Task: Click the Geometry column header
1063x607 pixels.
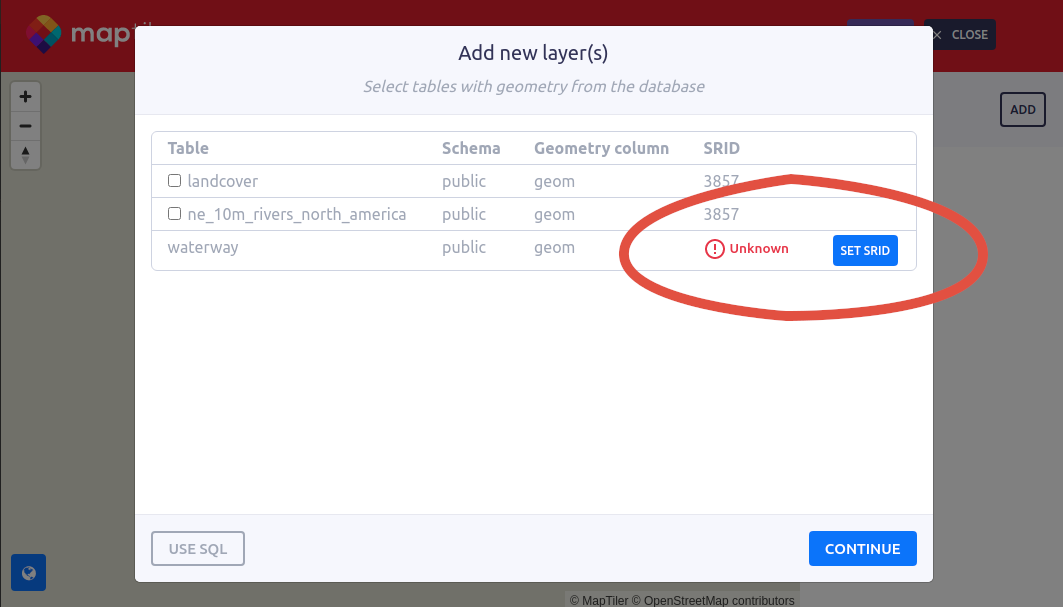Action: click(x=601, y=148)
